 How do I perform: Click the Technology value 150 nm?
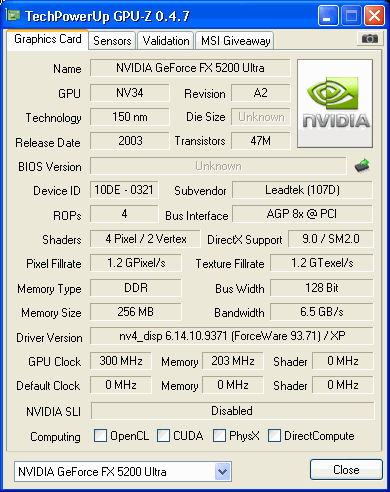(130, 117)
